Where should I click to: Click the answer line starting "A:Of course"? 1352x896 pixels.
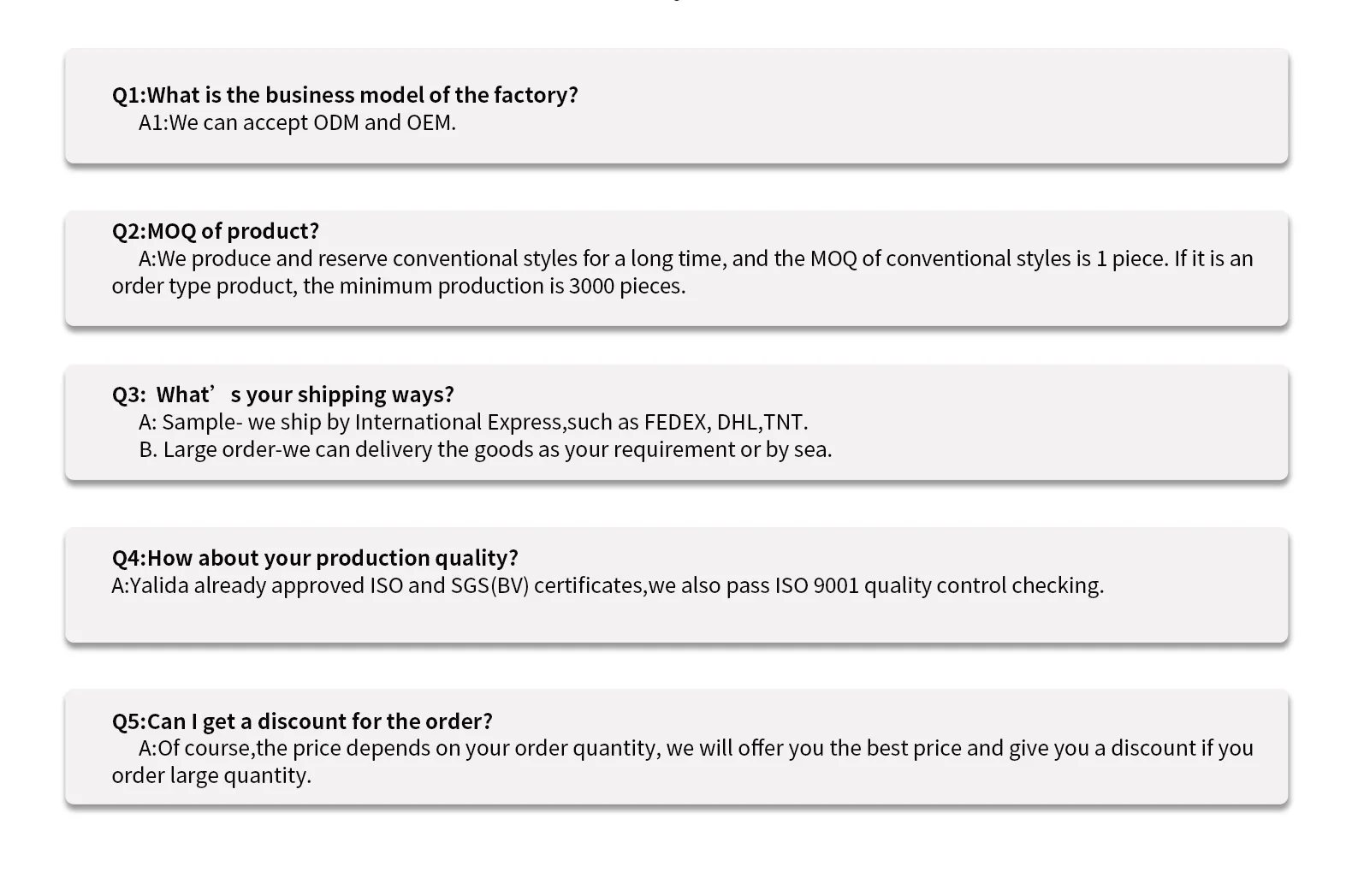click(695, 748)
